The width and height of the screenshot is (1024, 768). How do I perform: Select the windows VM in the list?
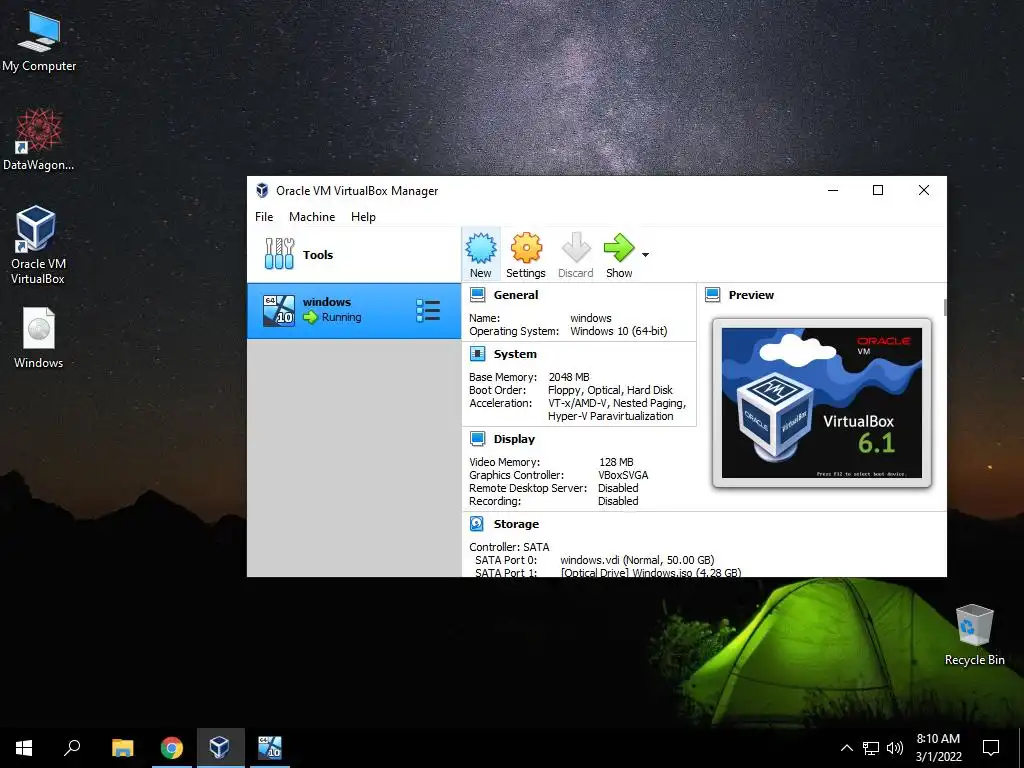354,310
